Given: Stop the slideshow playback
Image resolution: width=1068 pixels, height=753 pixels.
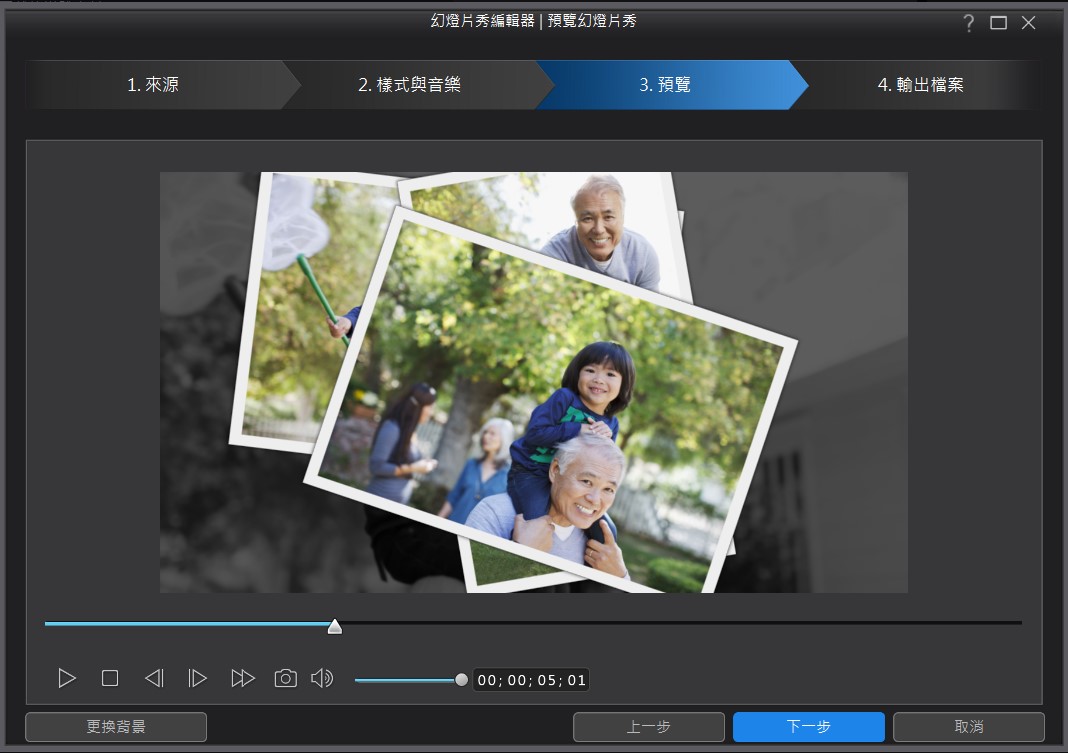Looking at the screenshot, I should (110, 679).
